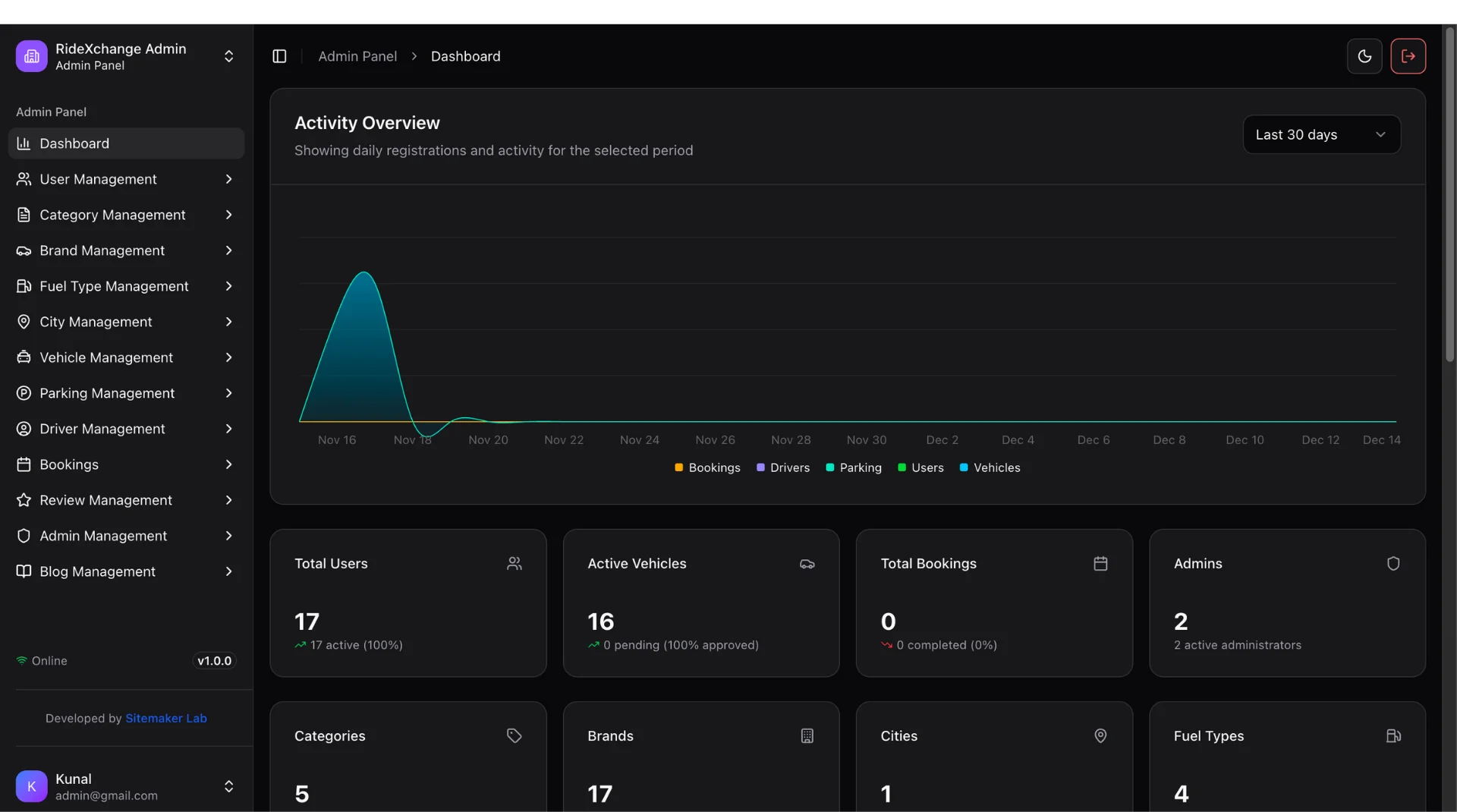Click the Active Vehicles car icon
The image size is (1457, 812).
click(x=807, y=563)
